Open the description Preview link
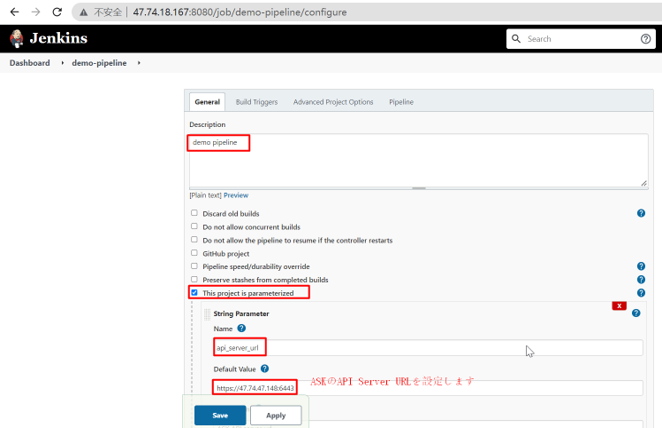Viewport: 662px width, 428px height. [236, 195]
